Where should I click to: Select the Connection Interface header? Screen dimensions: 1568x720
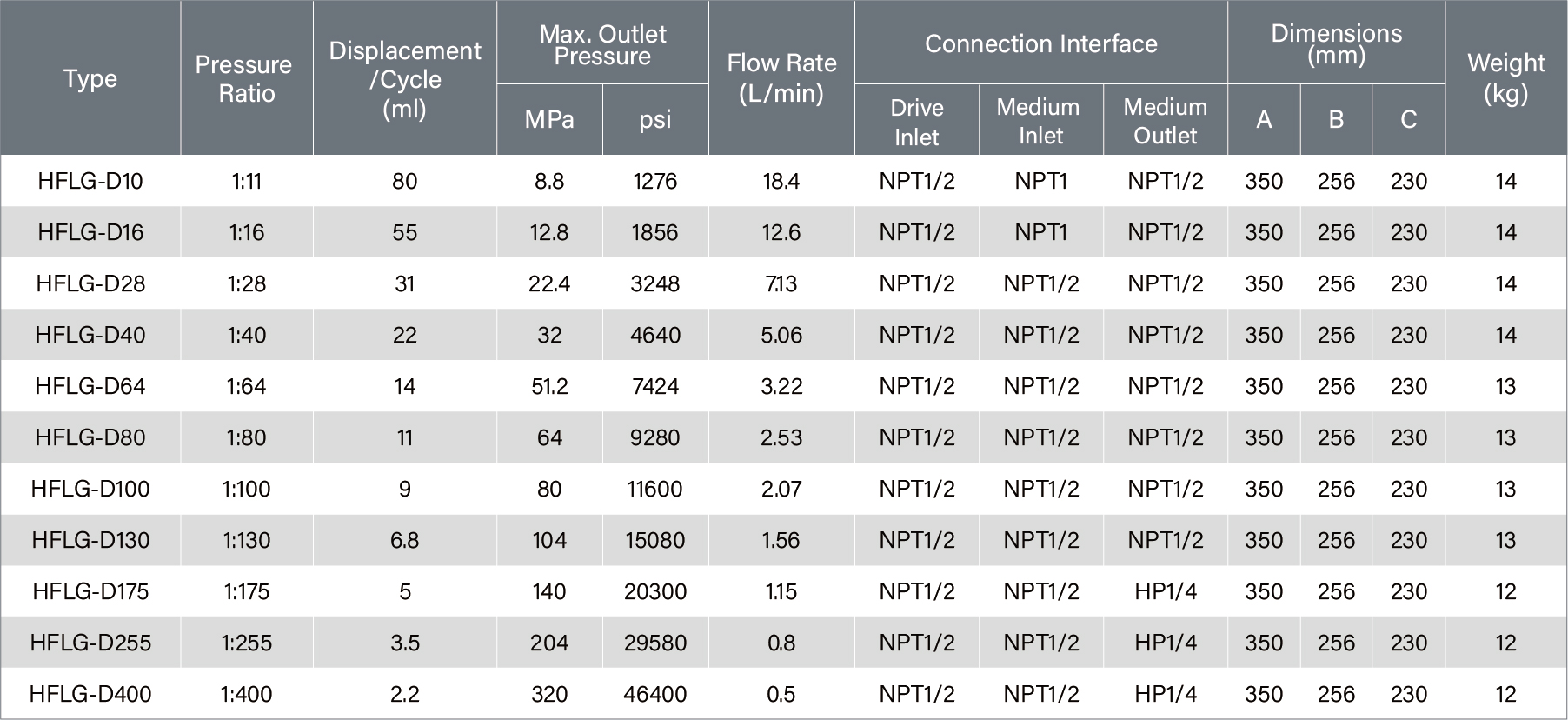click(x=1040, y=43)
